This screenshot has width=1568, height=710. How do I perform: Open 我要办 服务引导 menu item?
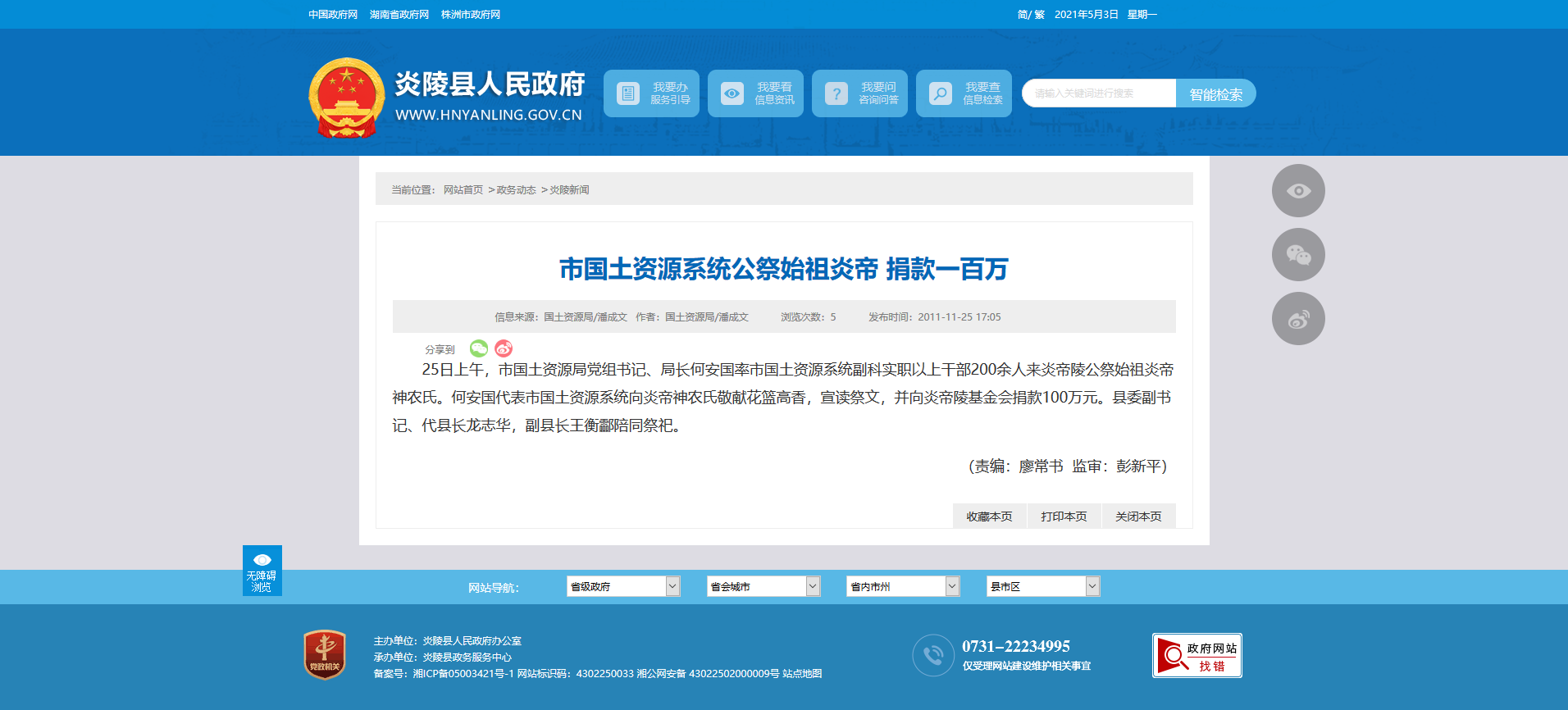pyautogui.click(x=652, y=93)
